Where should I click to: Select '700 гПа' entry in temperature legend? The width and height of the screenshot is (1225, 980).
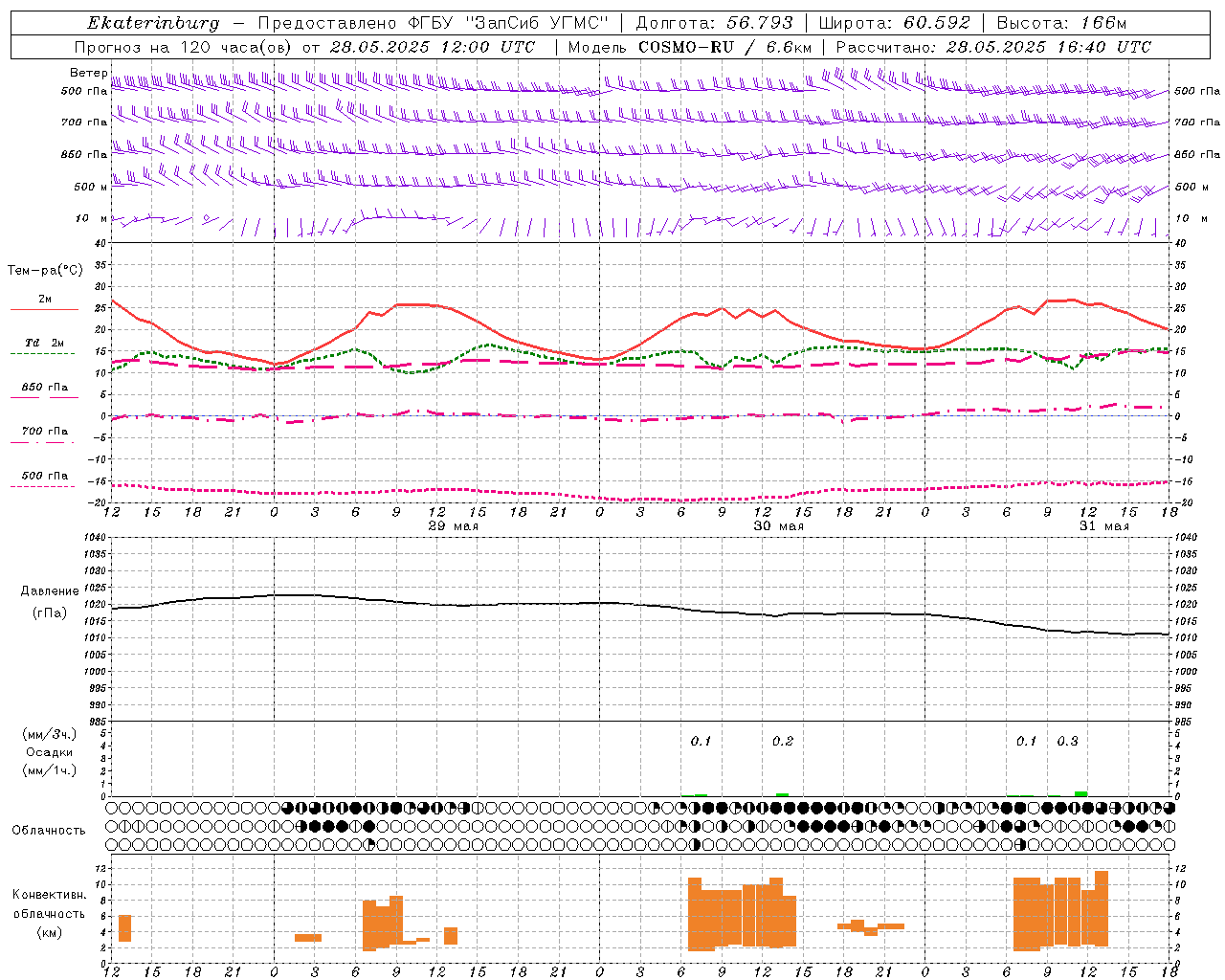click(45, 432)
